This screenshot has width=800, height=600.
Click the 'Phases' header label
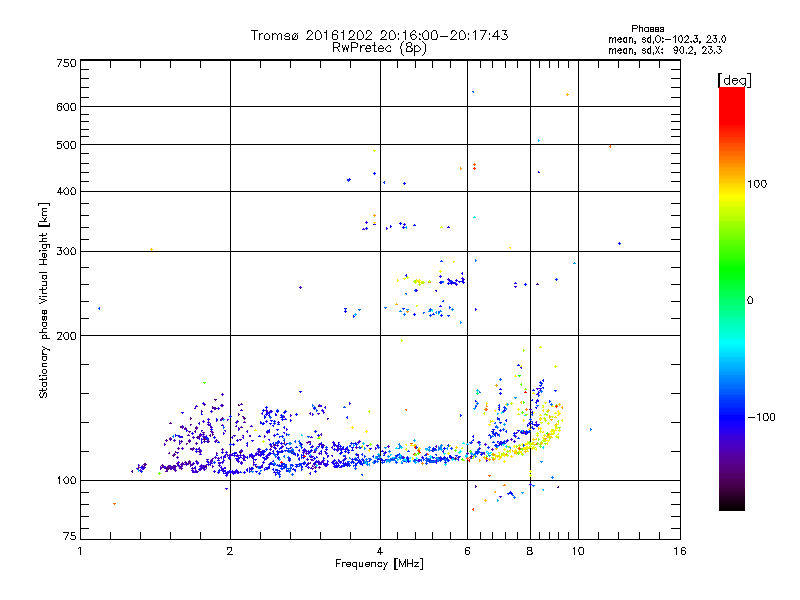tap(647, 29)
